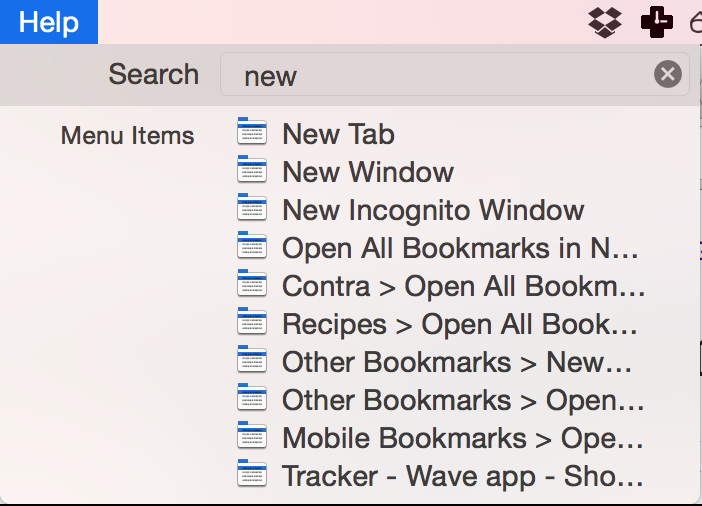The width and height of the screenshot is (702, 506).
Task: Click the icon beside Tracker - Wave app
Action: (252, 473)
